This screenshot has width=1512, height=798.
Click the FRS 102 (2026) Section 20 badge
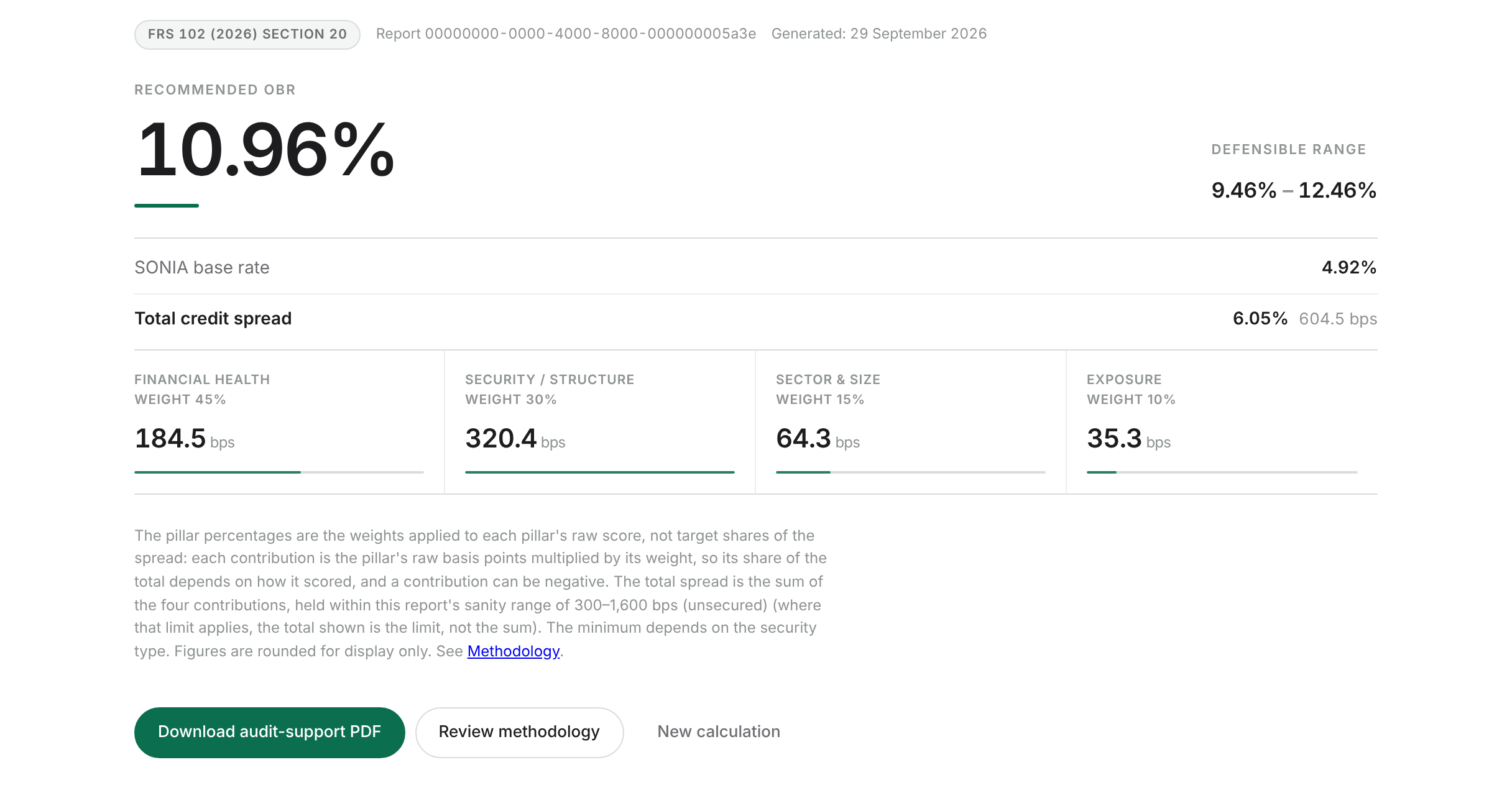247,34
